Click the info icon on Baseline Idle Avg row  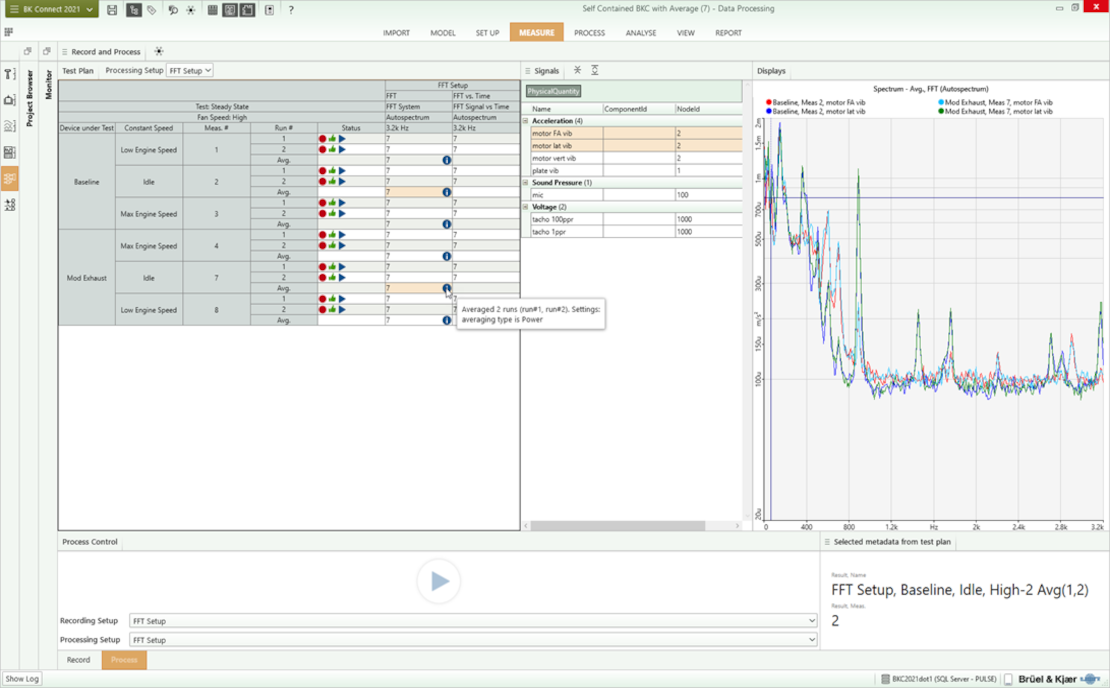click(x=446, y=192)
